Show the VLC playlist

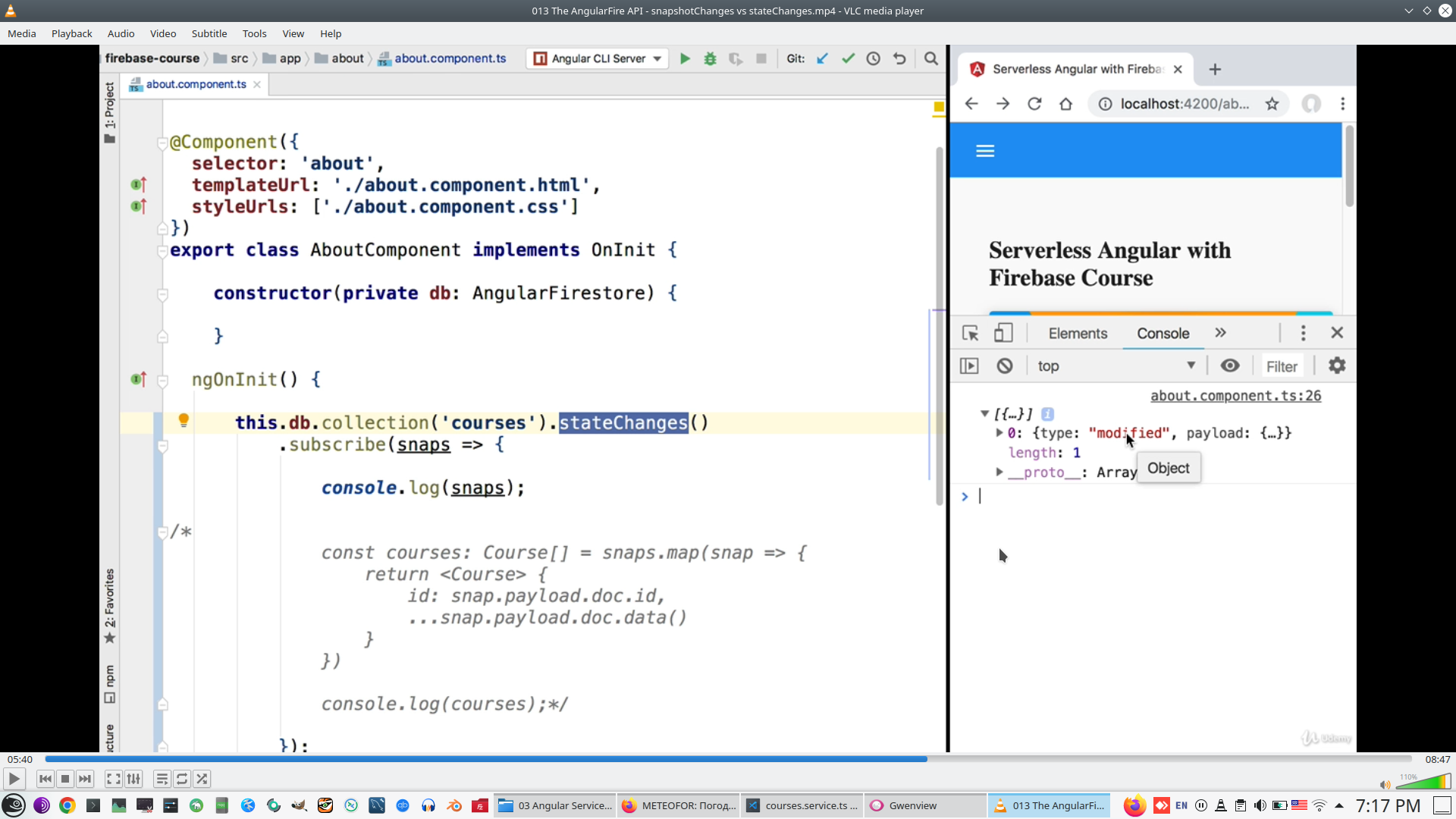162,779
